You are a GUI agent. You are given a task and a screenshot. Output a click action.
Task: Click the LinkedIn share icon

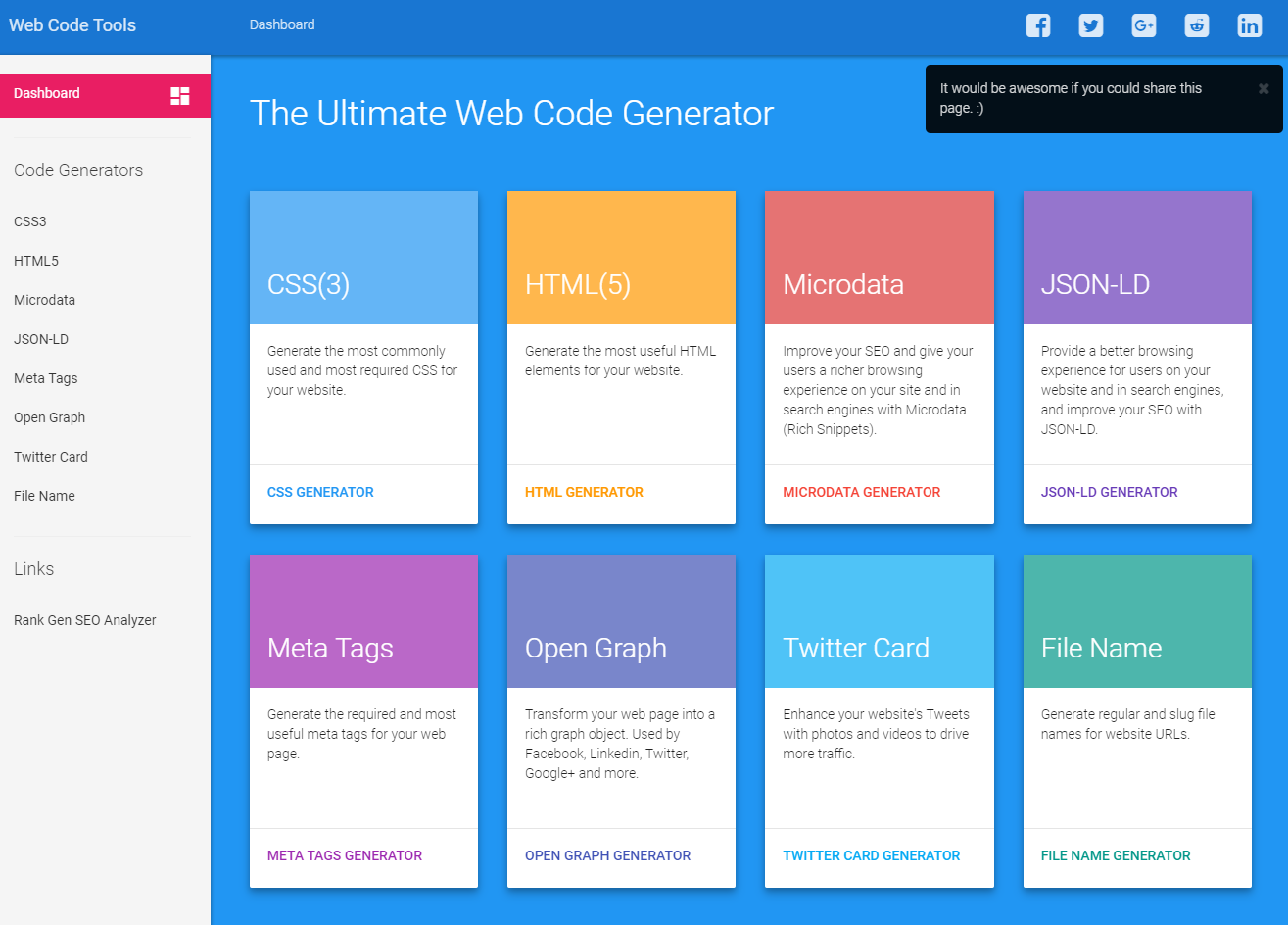1249,25
